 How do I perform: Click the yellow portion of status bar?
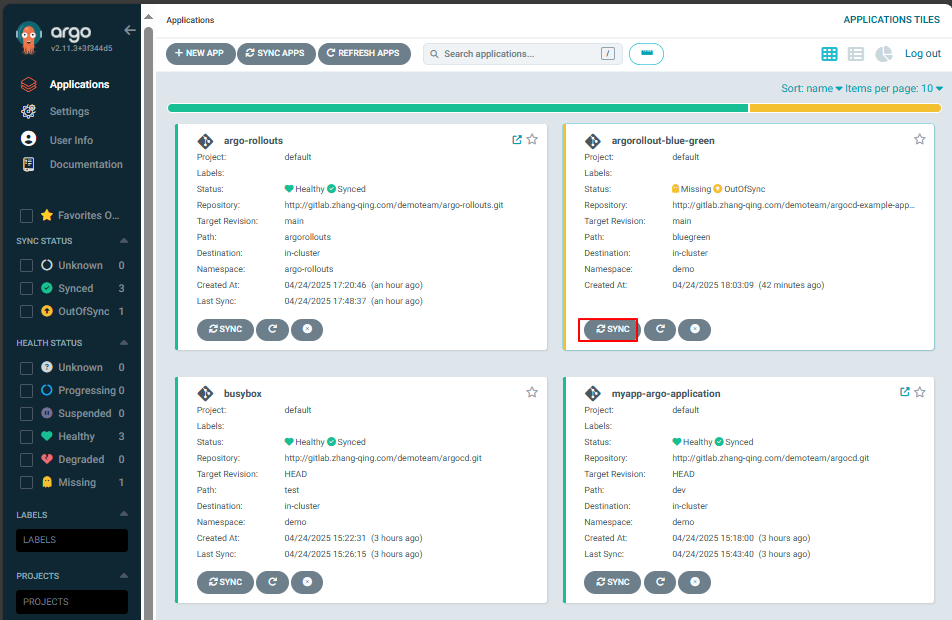tap(845, 108)
